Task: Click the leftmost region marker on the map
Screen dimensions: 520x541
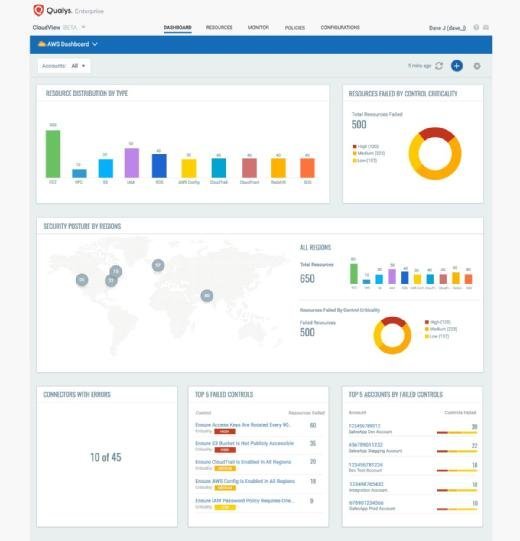Action: point(82,279)
